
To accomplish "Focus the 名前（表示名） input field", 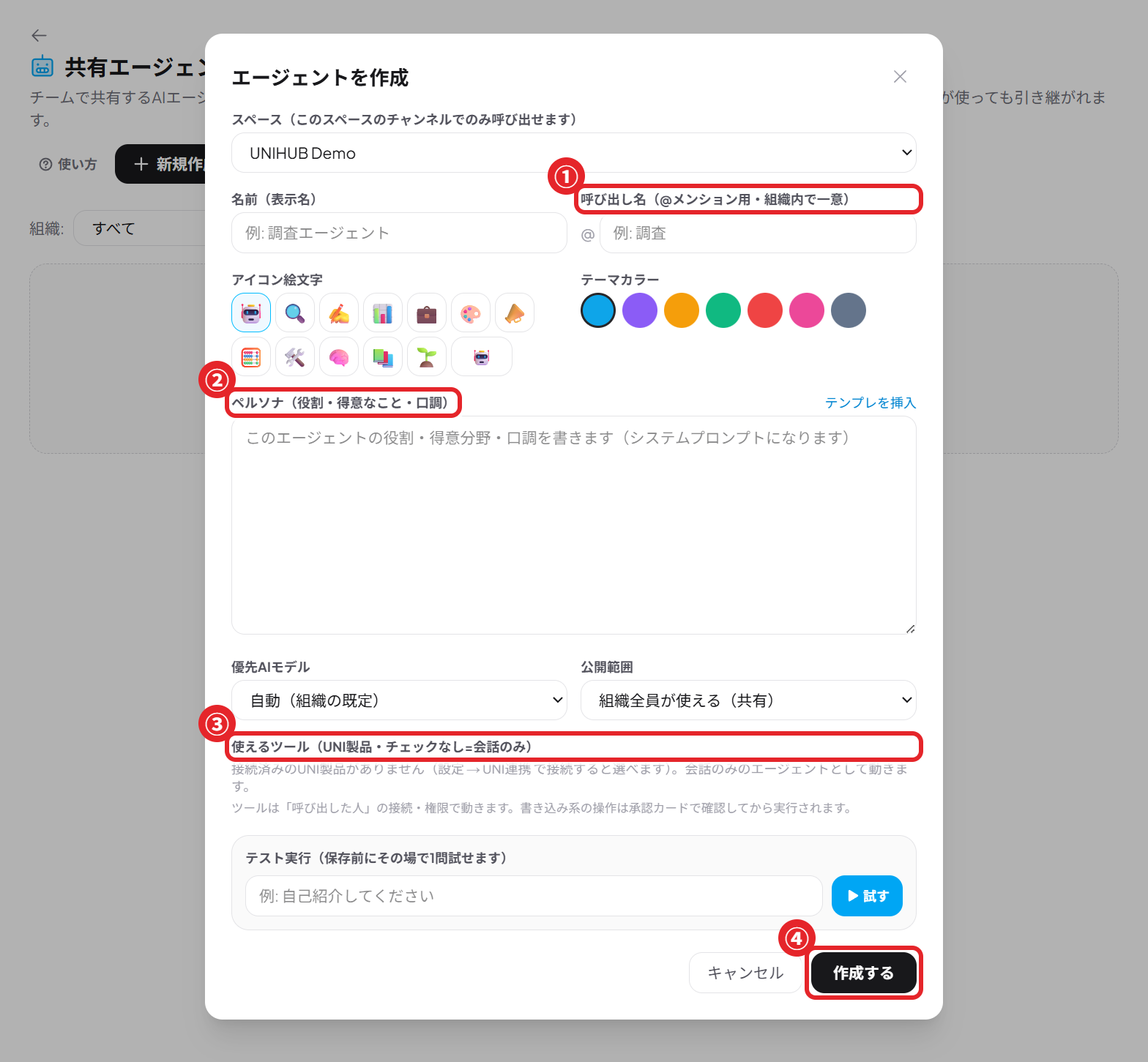I will point(399,233).
